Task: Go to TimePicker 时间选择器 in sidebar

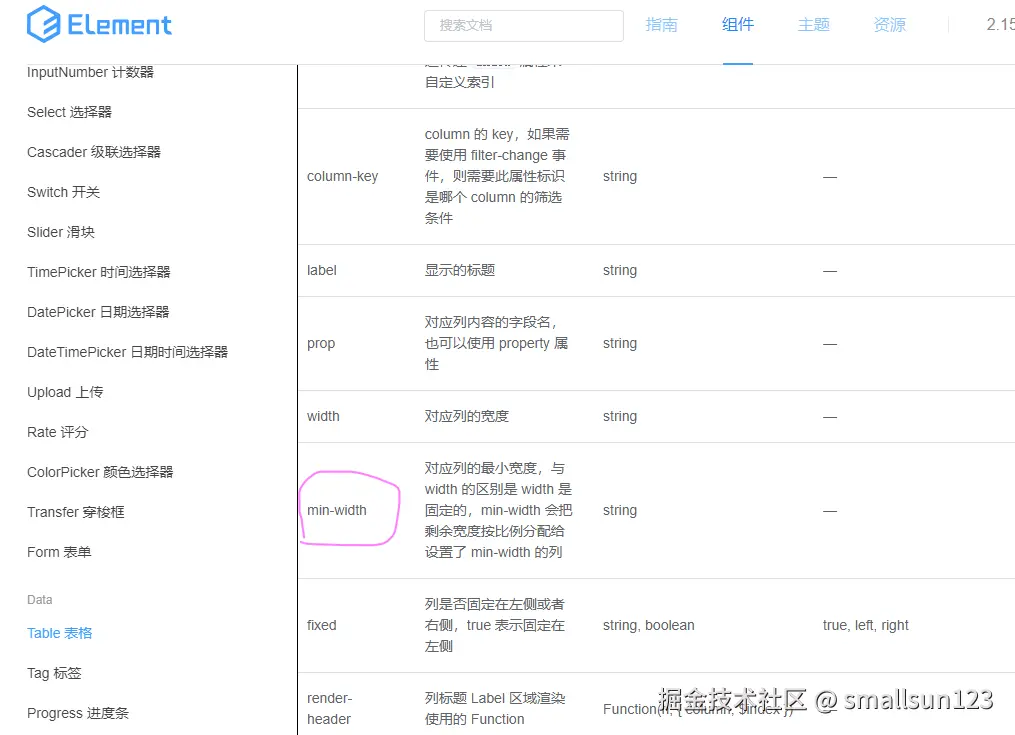Action: pyautogui.click(x=98, y=272)
